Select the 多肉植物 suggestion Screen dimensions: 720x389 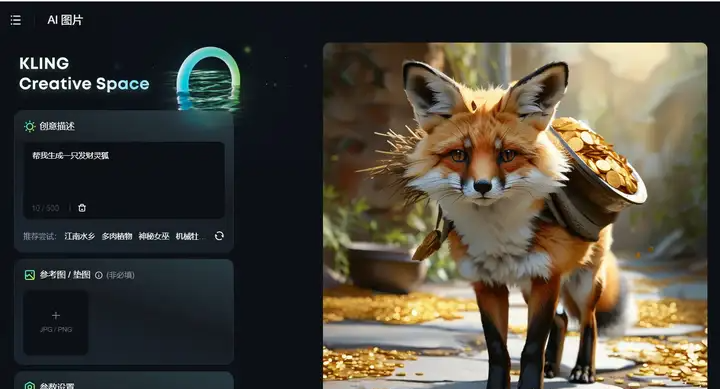117,236
